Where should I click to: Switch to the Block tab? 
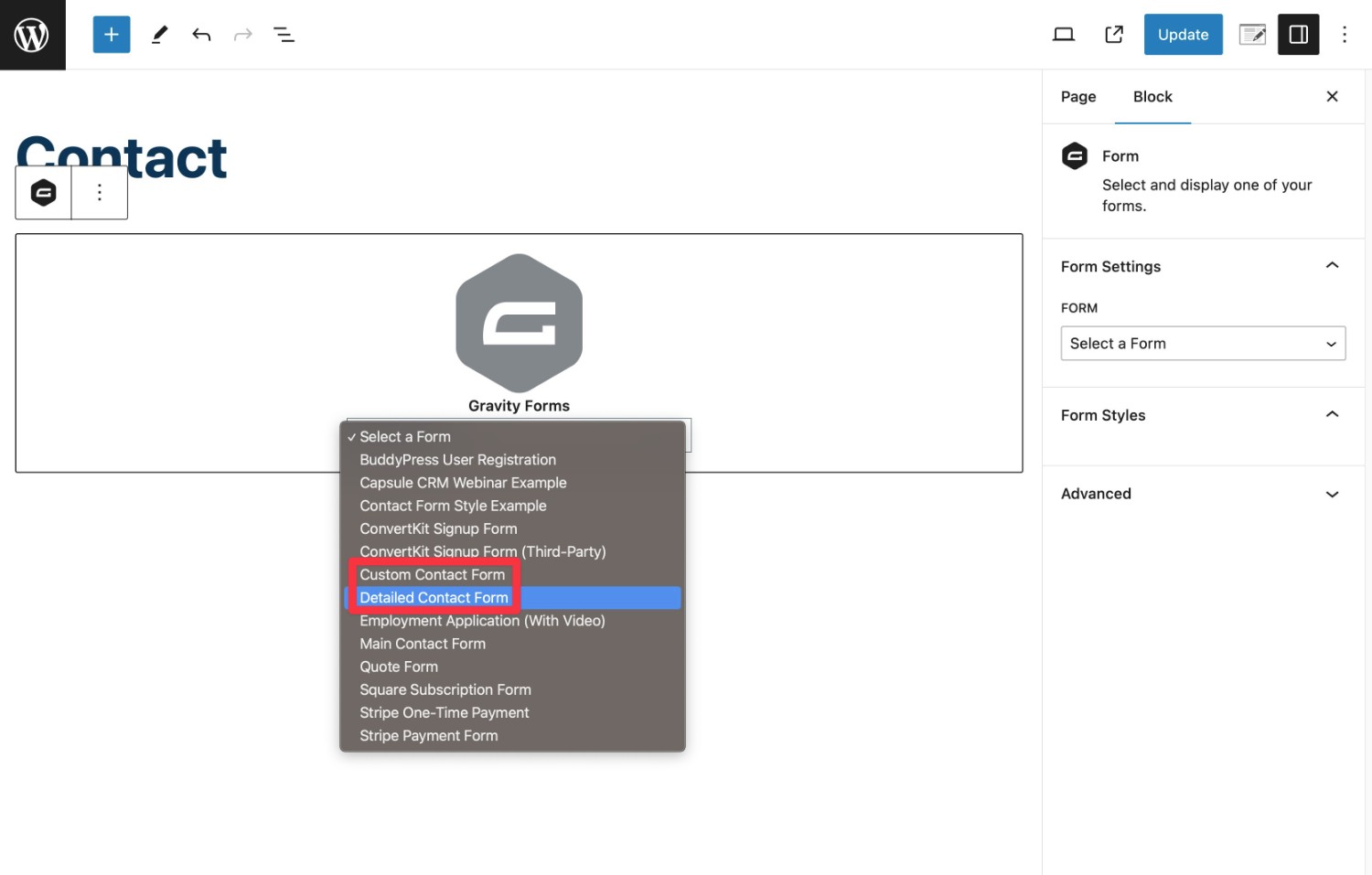point(1152,97)
